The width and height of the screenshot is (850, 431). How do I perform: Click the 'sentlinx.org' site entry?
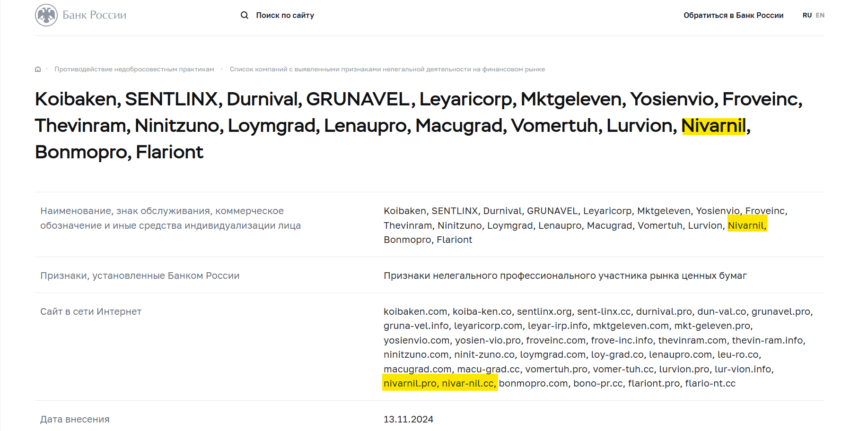coord(544,312)
